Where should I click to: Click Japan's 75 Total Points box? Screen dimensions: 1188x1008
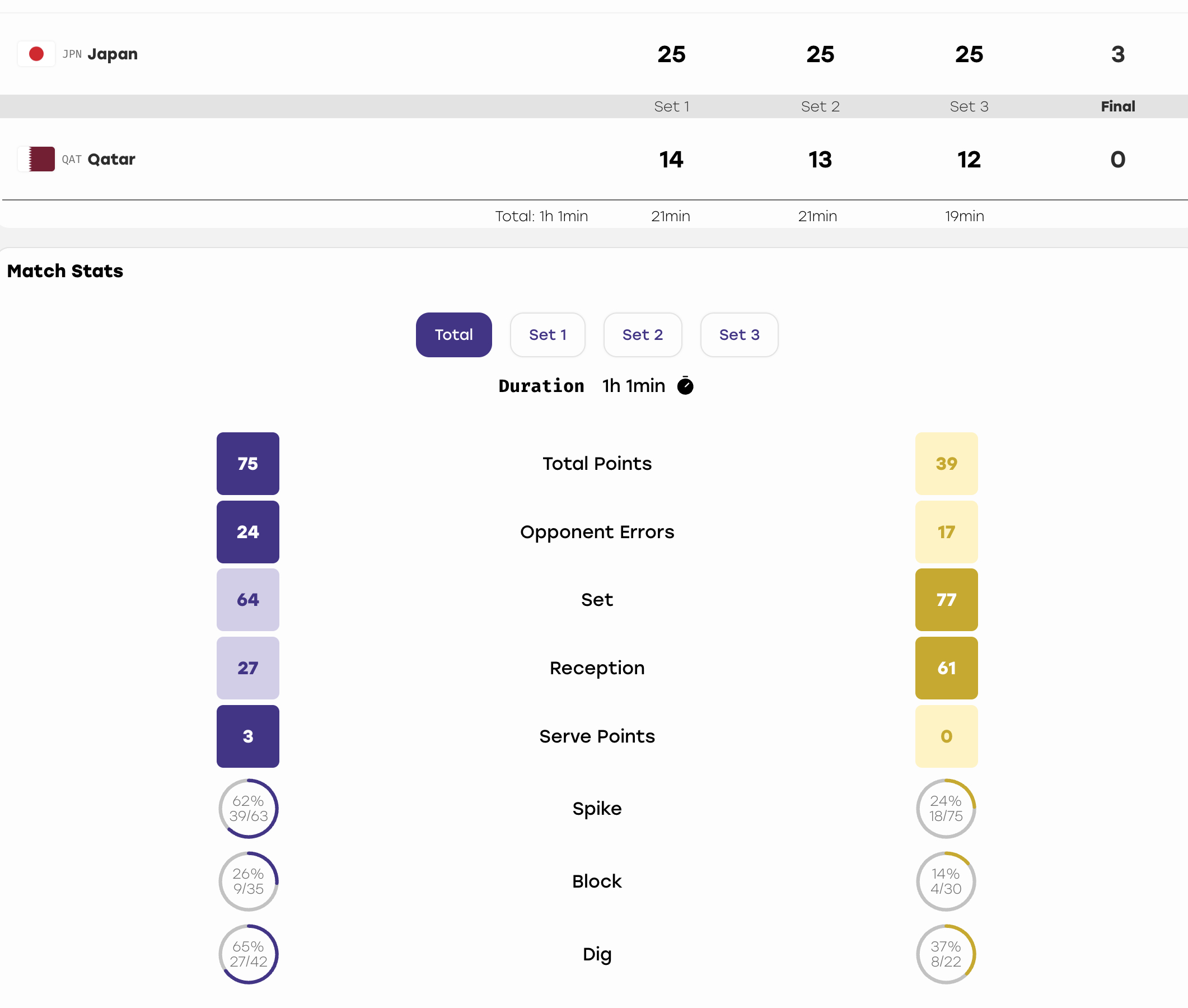point(248,464)
